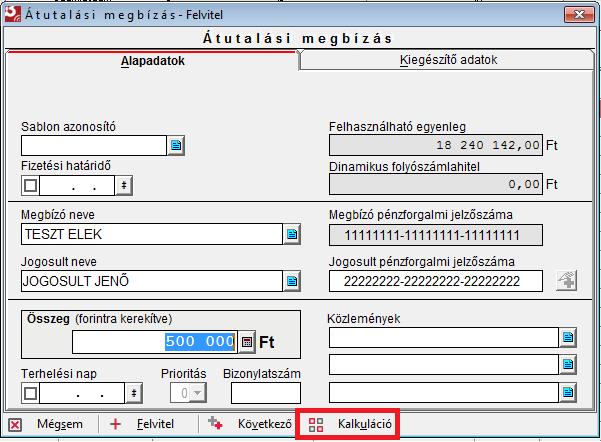601x442 pixels.
Task: Open the calculator icon beside Összeg
Action: point(247,342)
